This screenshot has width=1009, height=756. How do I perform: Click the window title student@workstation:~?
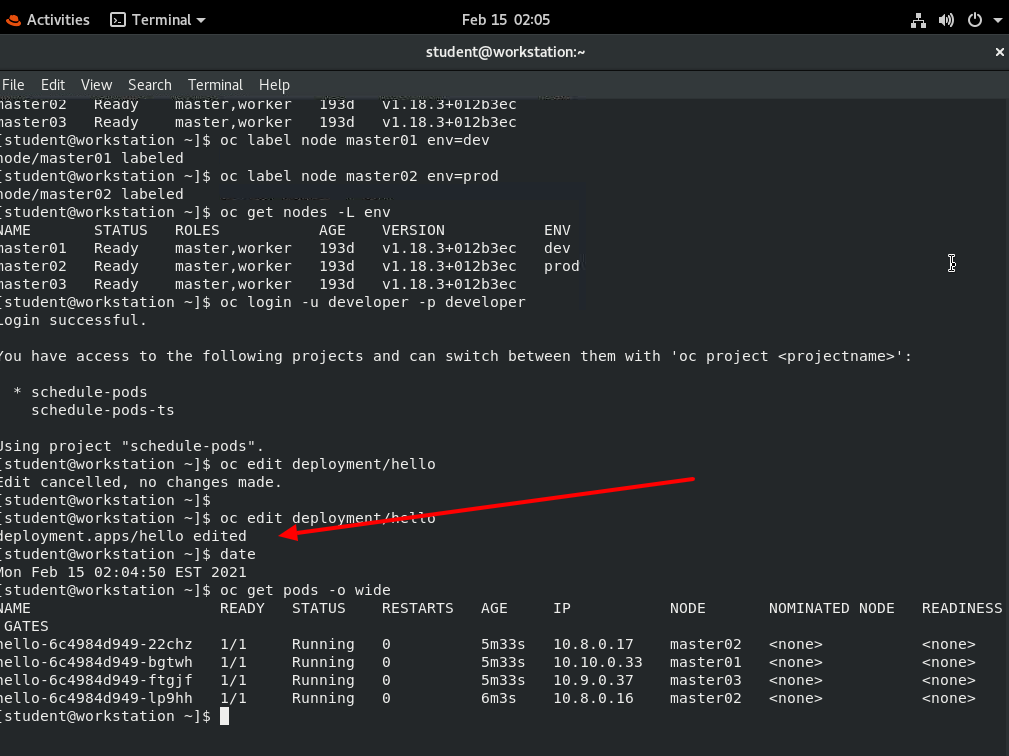pos(505,52)
